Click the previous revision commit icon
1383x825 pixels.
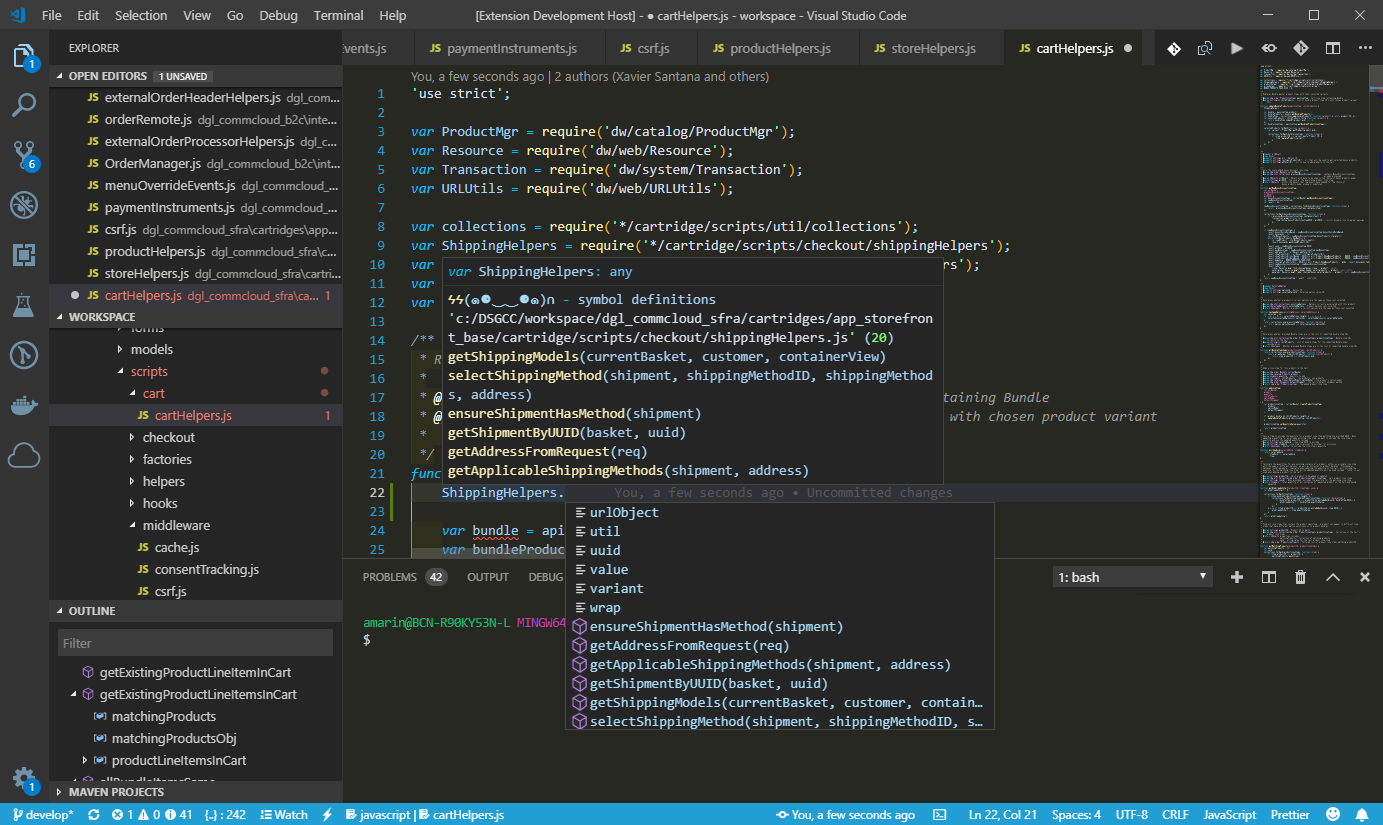[1268, 48]
